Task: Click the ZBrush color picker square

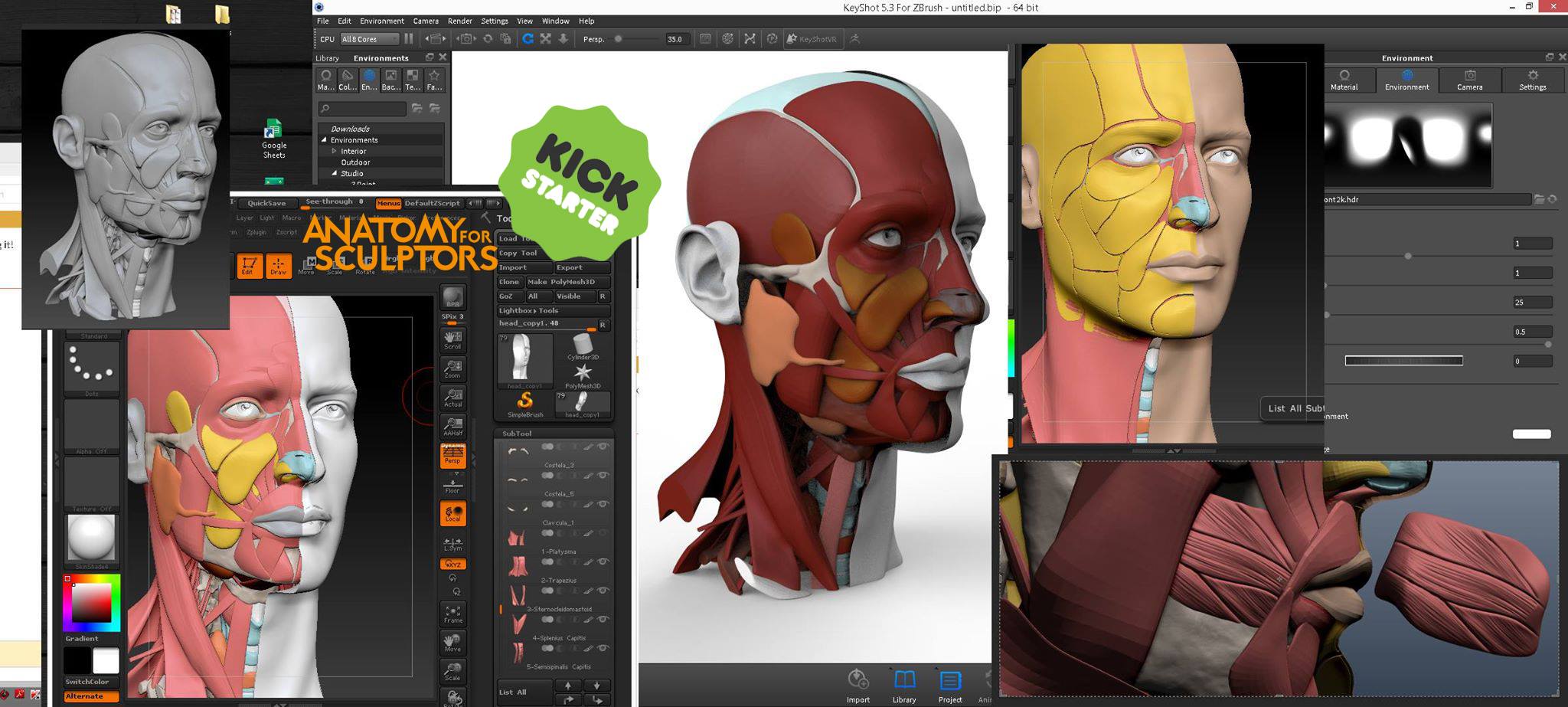Action: [x=91, y=602]
